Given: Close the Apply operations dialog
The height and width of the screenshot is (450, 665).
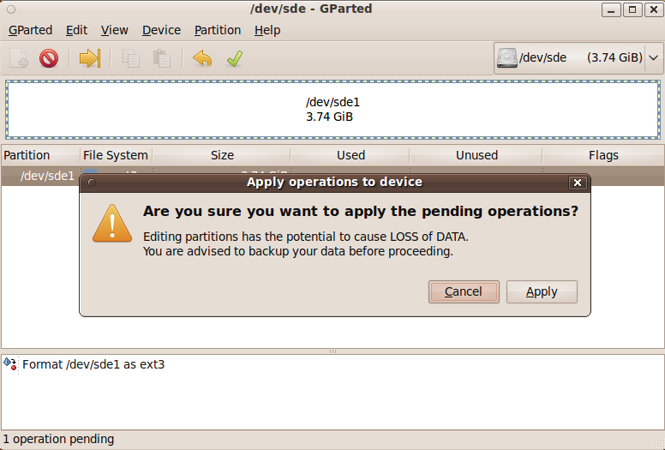Looking at the screenshot, I should coord(577,183).
